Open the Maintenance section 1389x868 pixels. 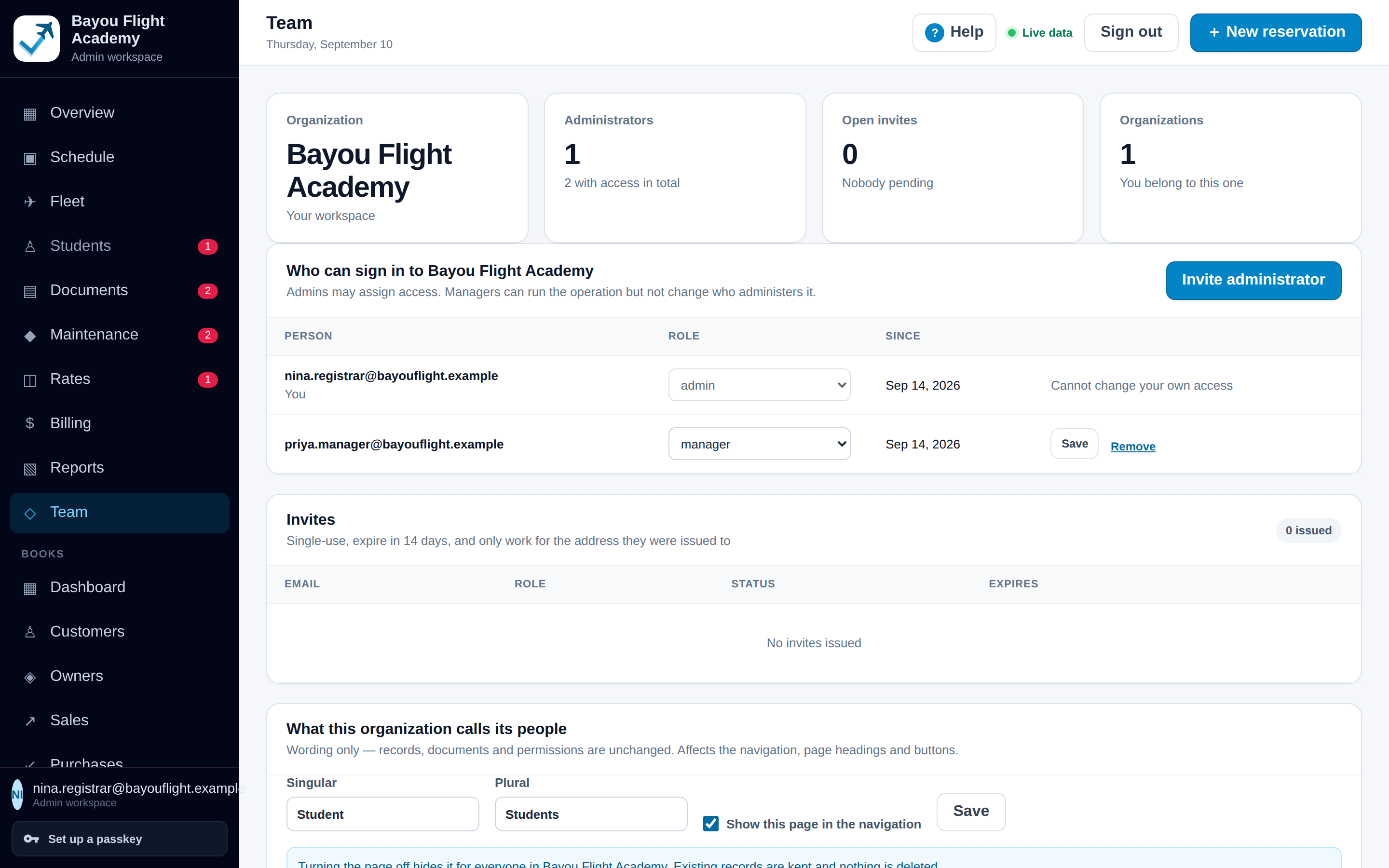click(x=120, y=335)
